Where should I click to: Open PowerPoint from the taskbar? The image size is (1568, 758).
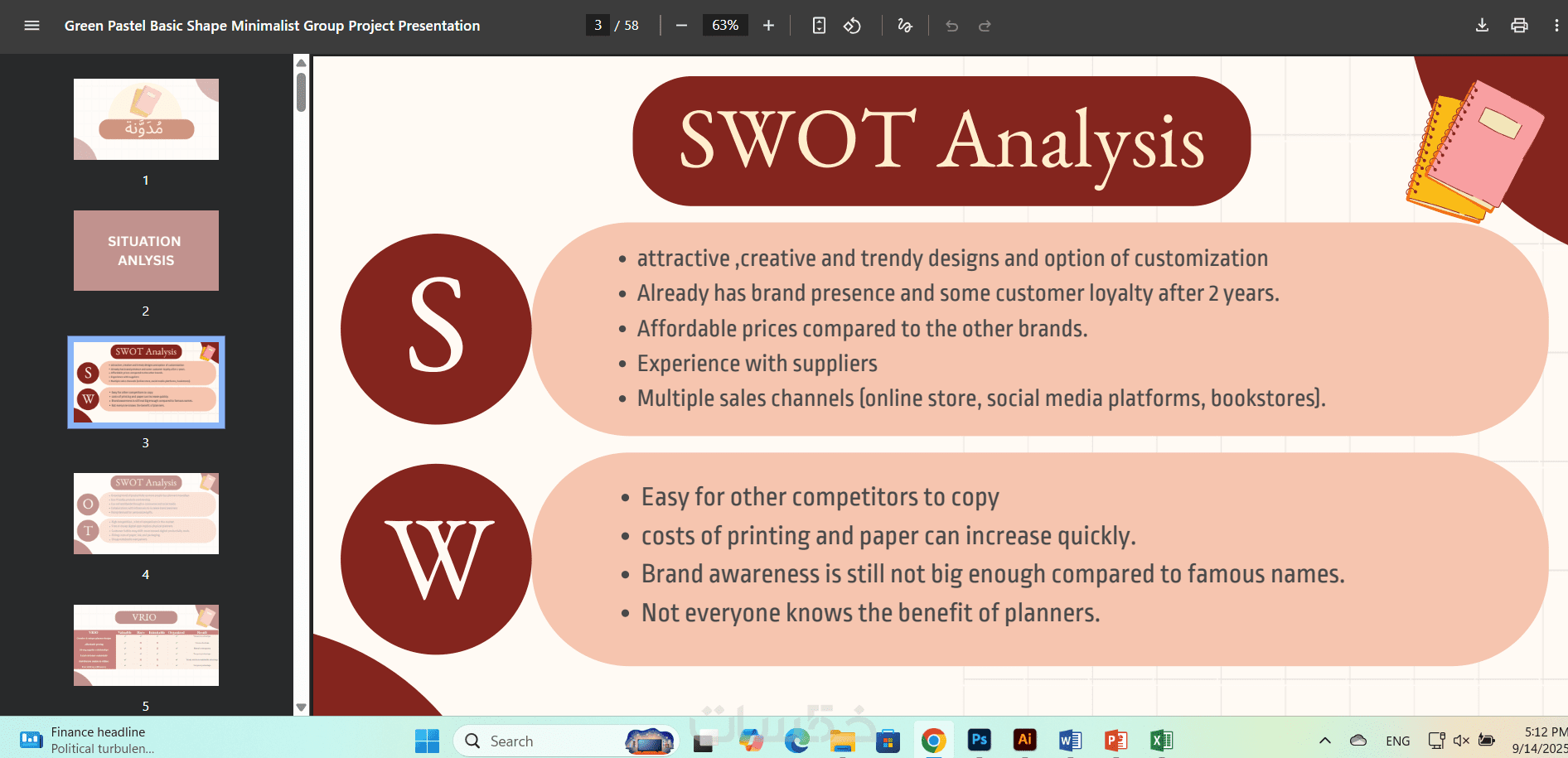point(1116,741)
